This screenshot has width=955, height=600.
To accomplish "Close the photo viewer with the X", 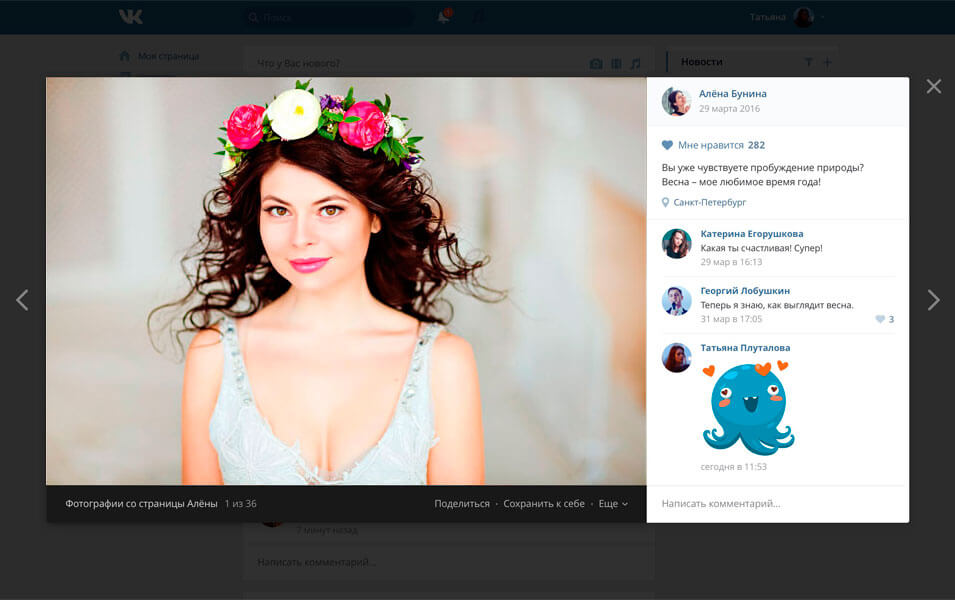I will [x=934, y=86].
